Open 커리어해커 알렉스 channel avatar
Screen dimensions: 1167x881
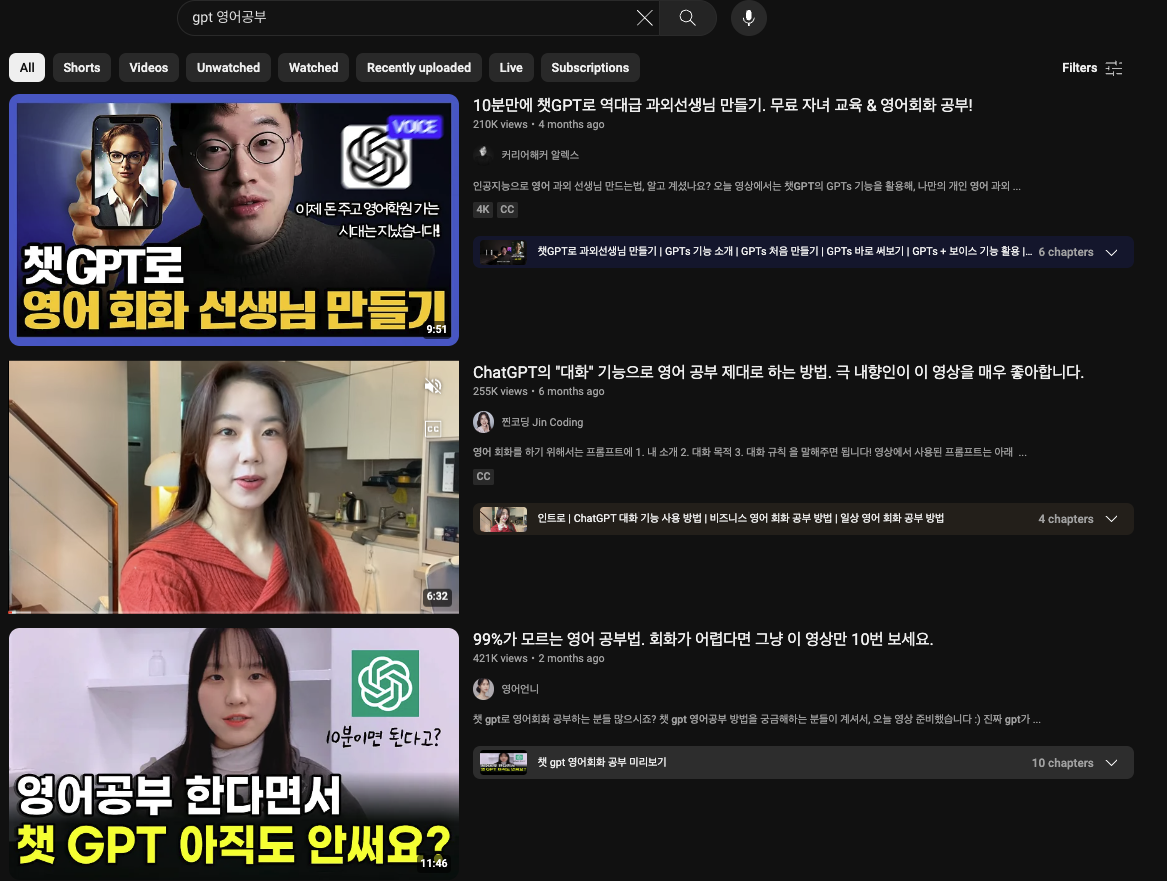(x=483, y=154)
